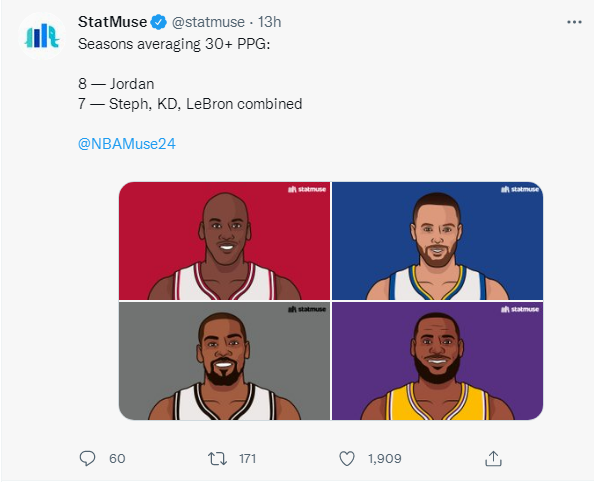Open the share upload icon
Image resolution: width=594 pixels, height=482 pixels.
tap(493, 459)
